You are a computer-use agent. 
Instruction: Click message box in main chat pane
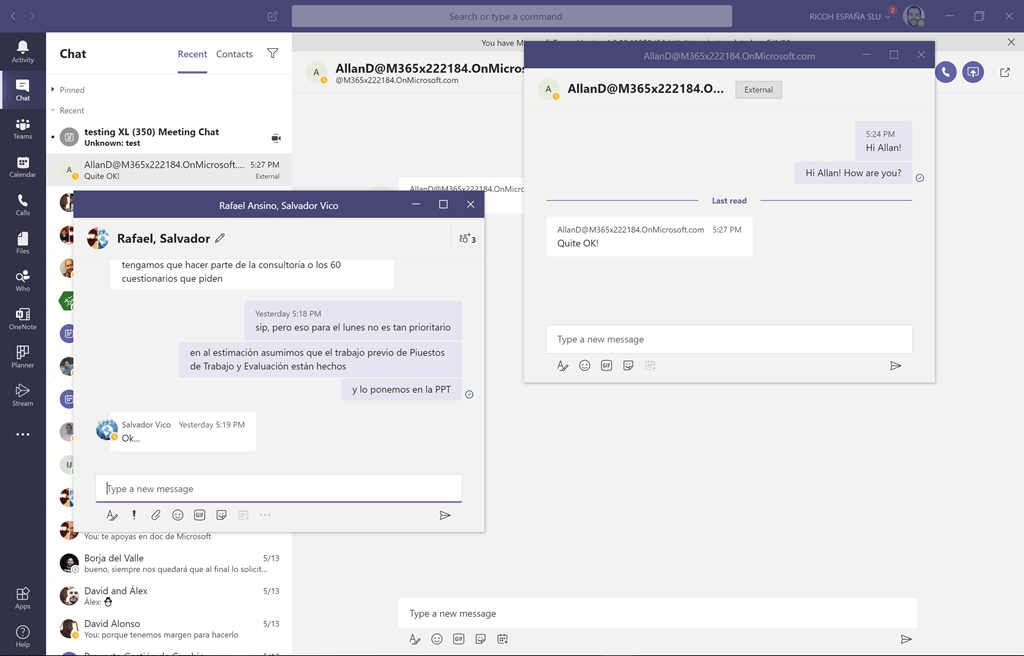658,614
